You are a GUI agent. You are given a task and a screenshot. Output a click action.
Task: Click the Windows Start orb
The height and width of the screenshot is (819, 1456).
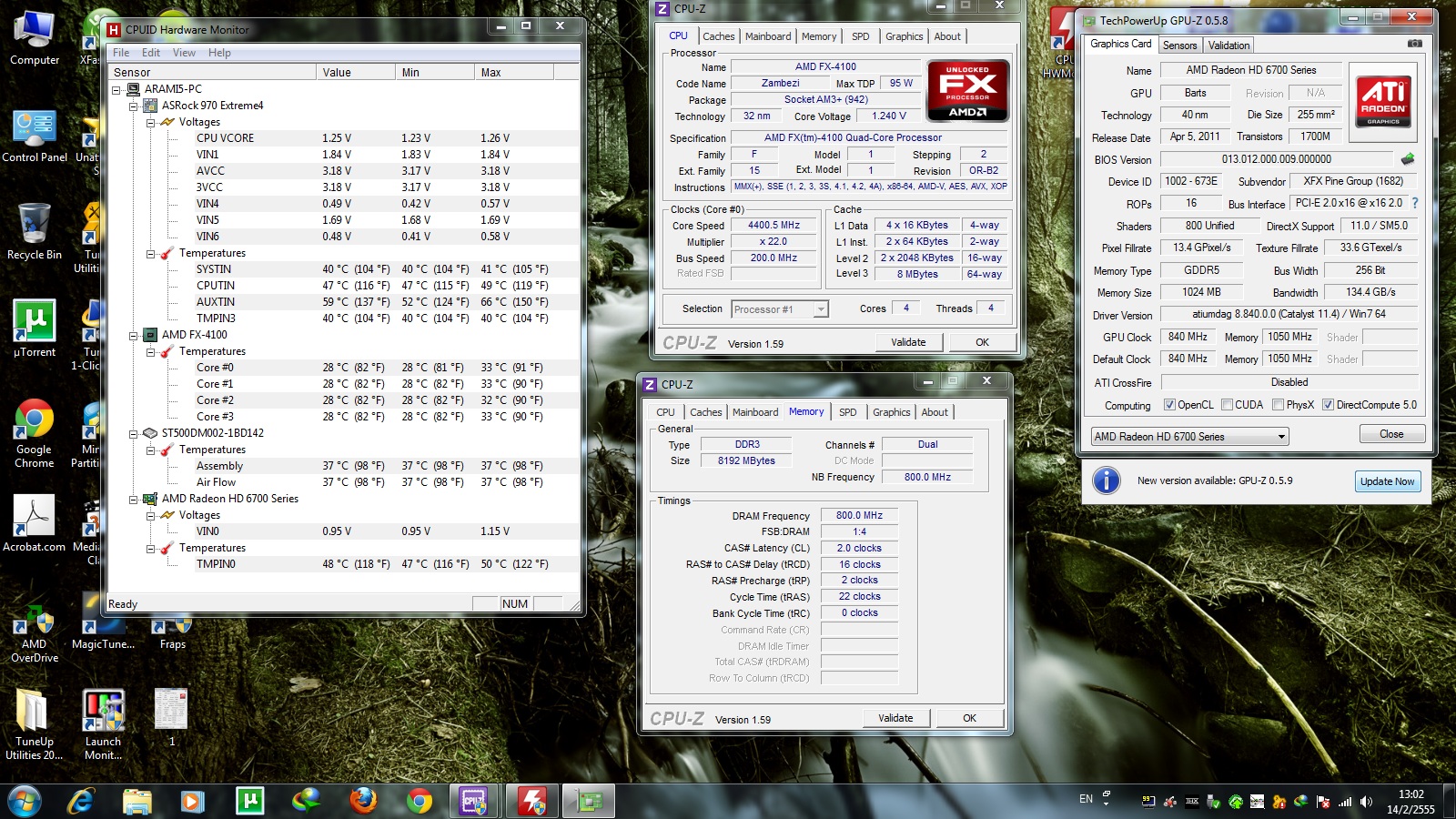25,801
